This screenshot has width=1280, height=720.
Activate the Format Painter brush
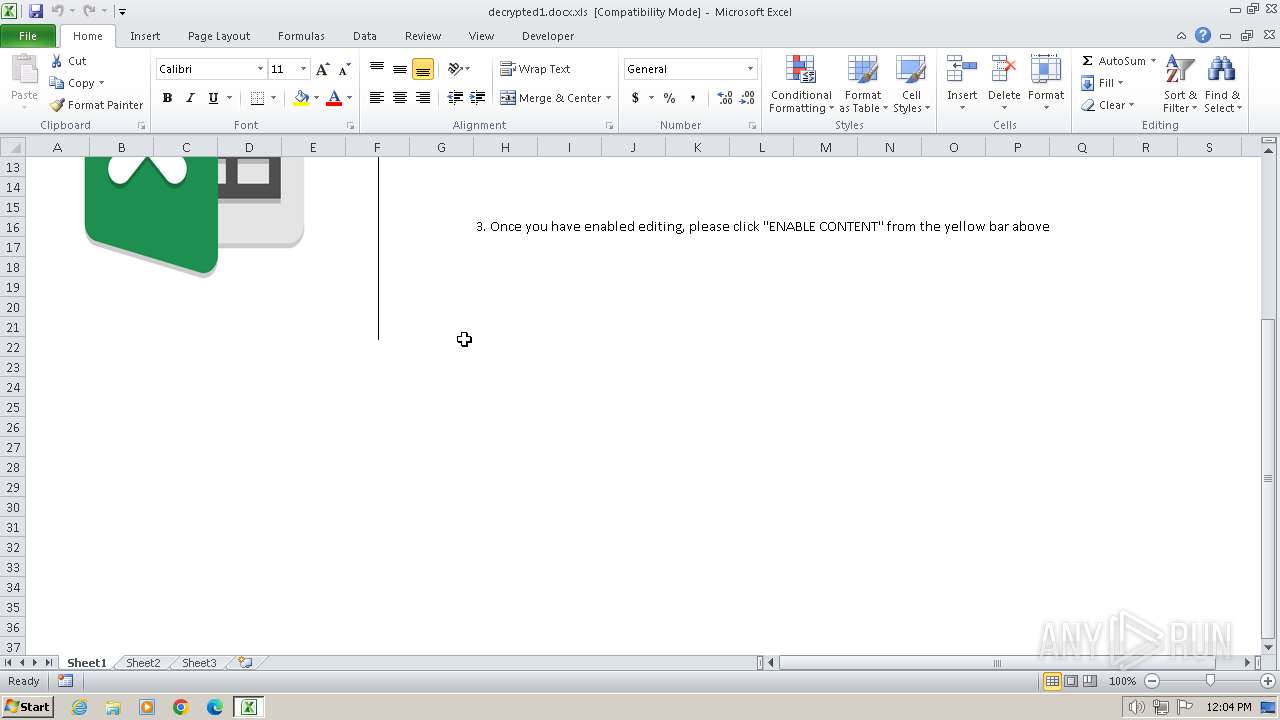[x=58, y=105]
